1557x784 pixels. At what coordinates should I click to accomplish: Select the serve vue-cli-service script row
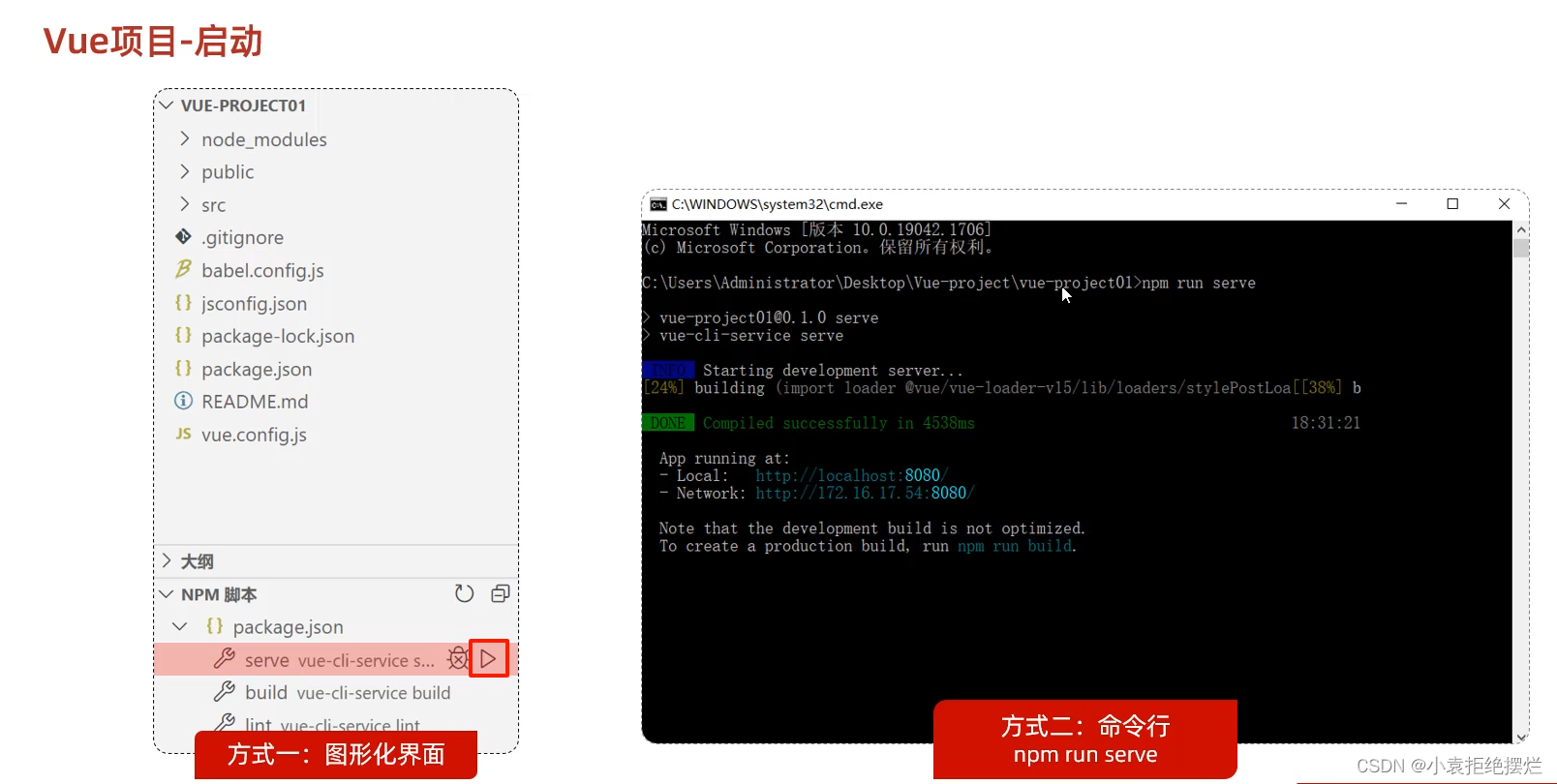pyautogui.click(x=336, y=659)
